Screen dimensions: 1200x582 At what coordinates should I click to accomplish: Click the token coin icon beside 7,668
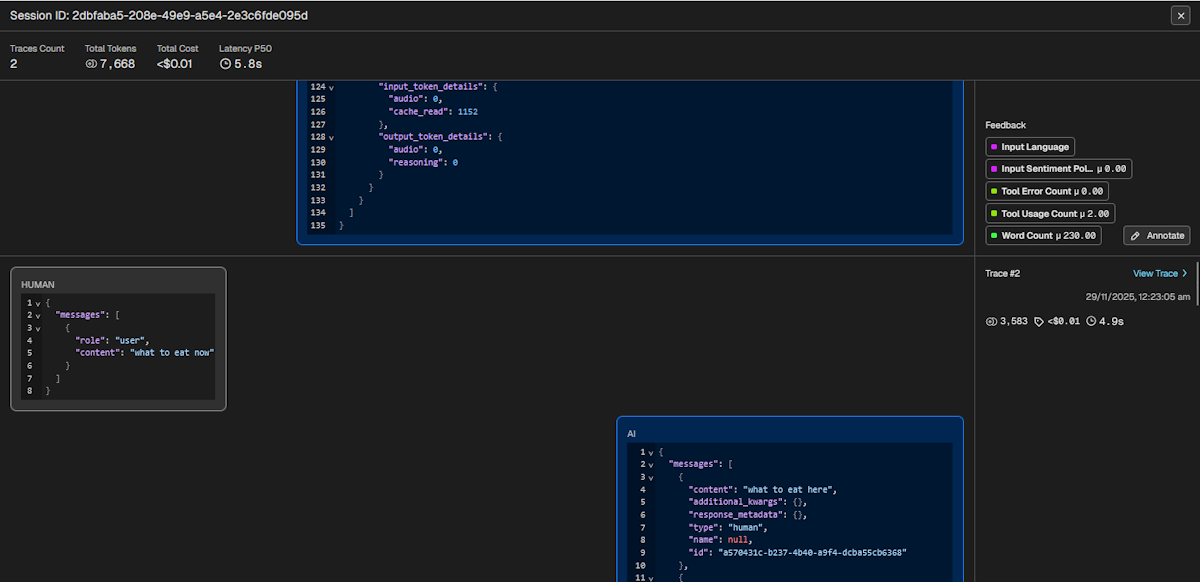91,64
